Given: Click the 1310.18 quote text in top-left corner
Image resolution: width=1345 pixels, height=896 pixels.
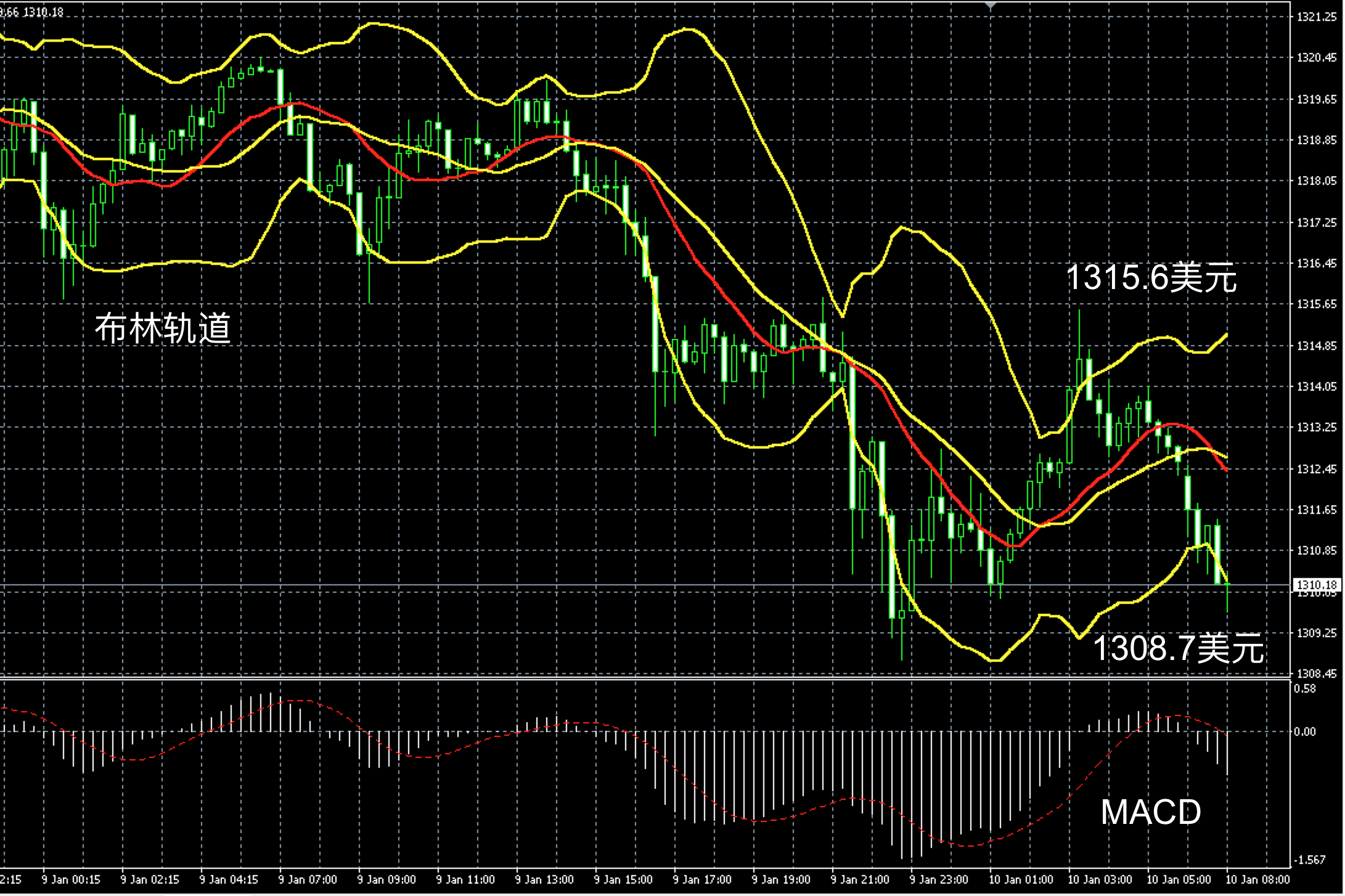Looking at the screenshot, I should (x=43, y=12).
